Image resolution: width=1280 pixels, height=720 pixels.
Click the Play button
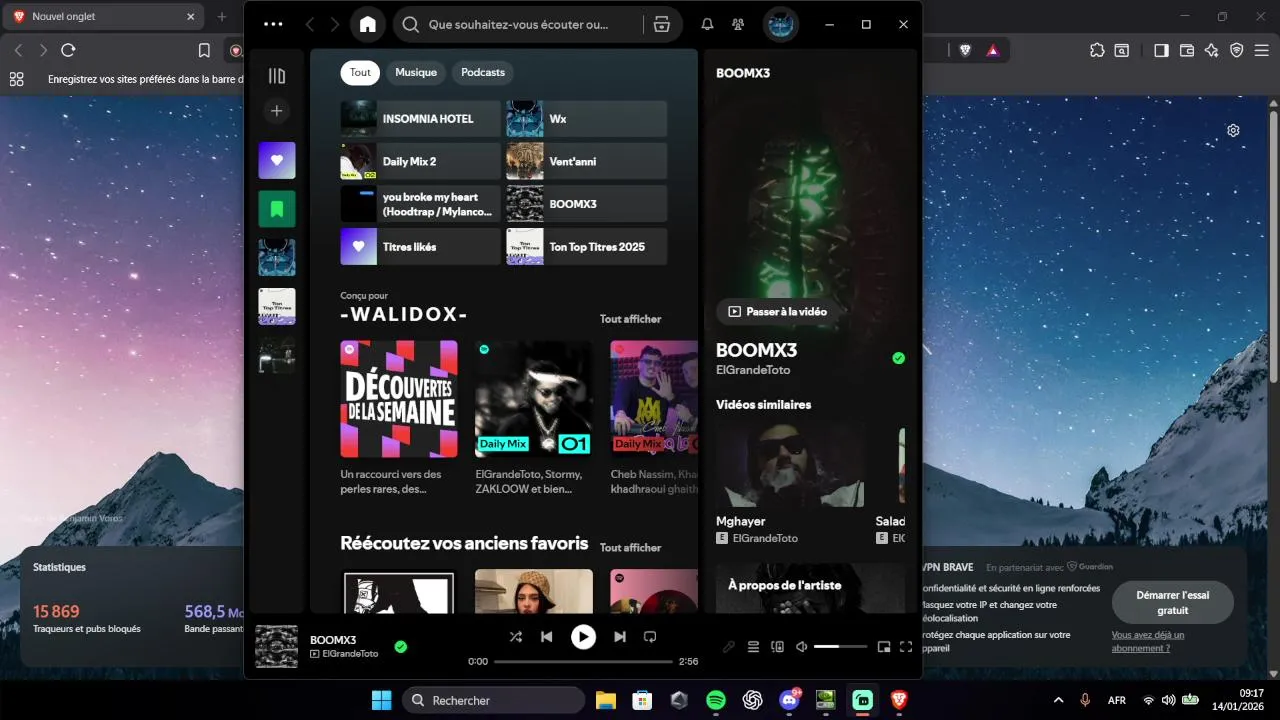point(583,636)
